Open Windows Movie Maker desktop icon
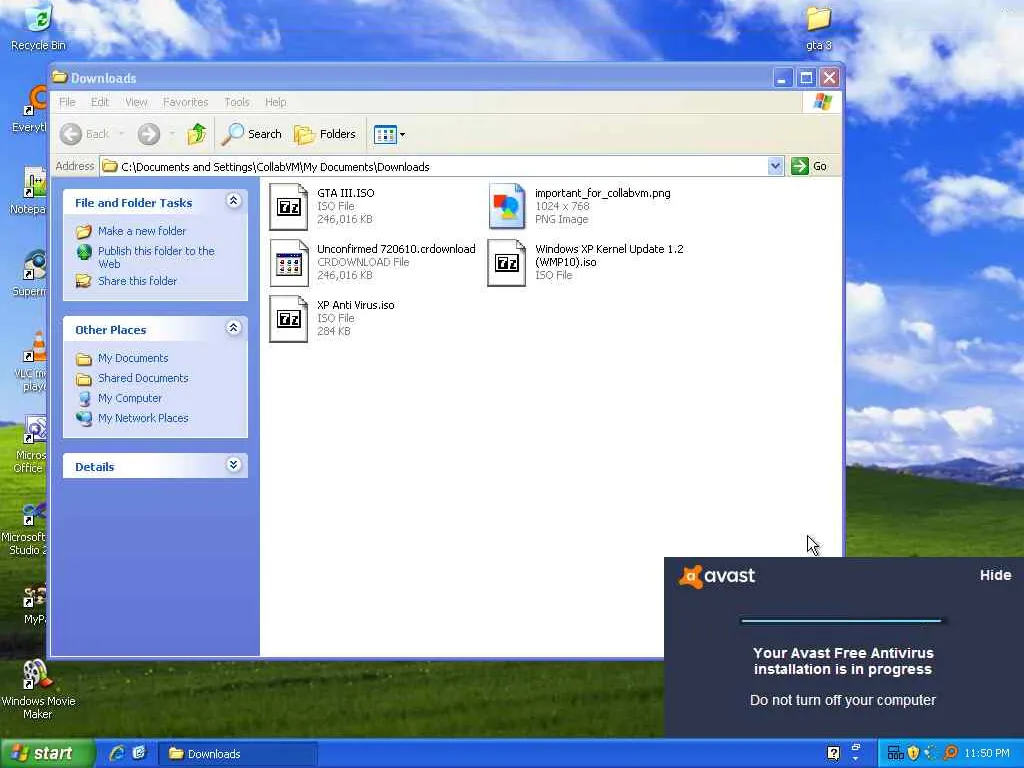The height and width of the screenshot is (768, 1024). [38, 690]
